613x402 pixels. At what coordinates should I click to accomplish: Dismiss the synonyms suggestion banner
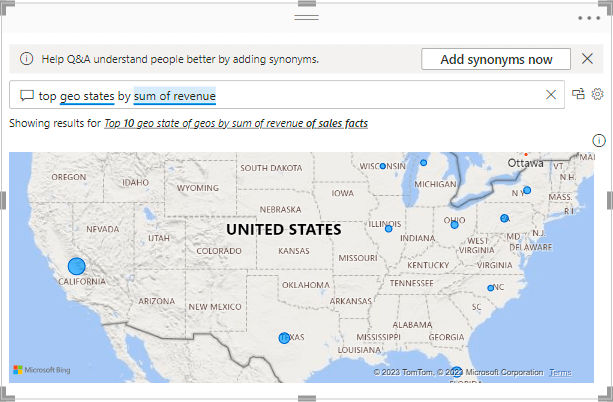tap(587, 59)
